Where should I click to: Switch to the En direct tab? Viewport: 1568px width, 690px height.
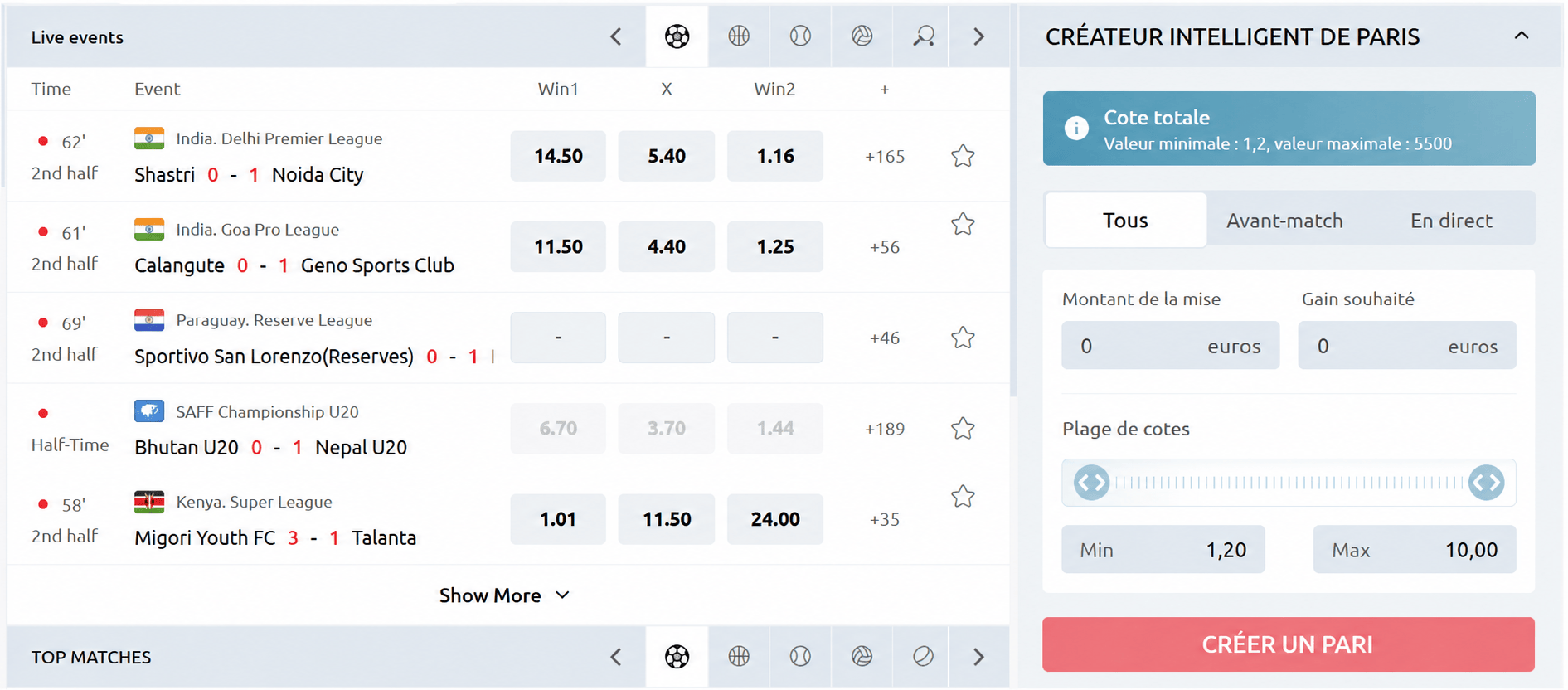[1451, 221]
